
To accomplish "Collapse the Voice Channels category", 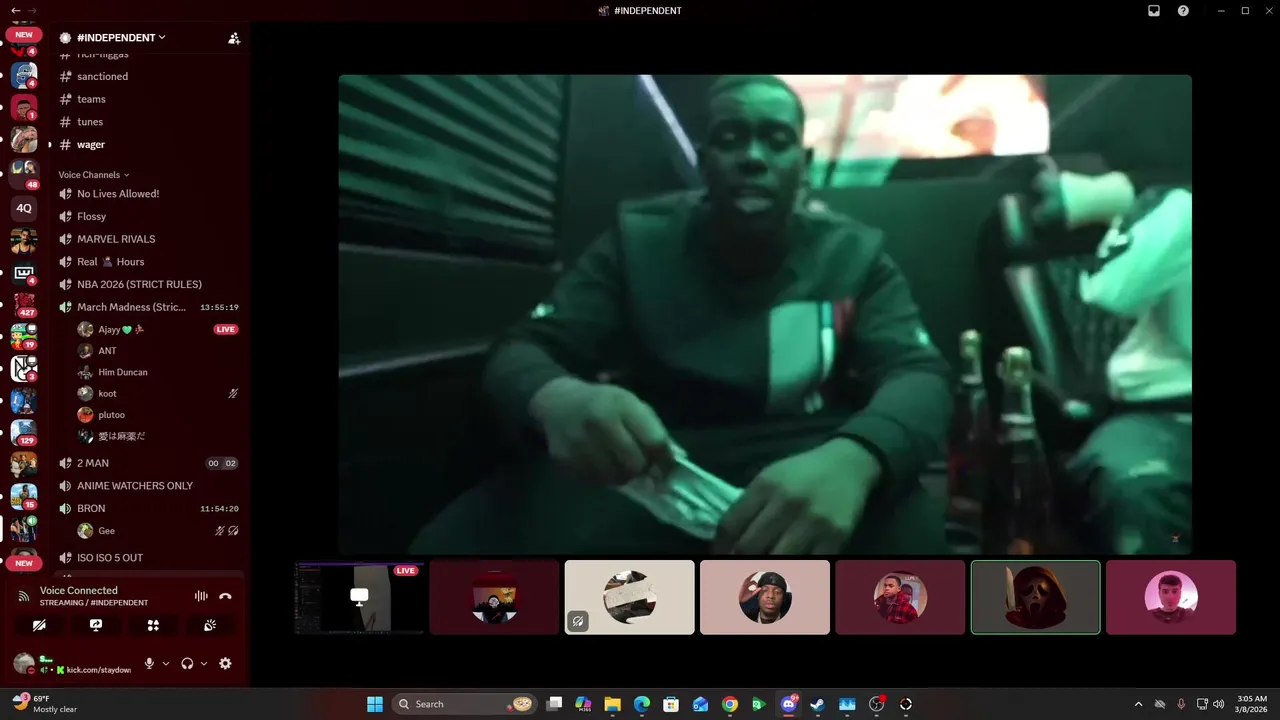I will coord(94,175).
